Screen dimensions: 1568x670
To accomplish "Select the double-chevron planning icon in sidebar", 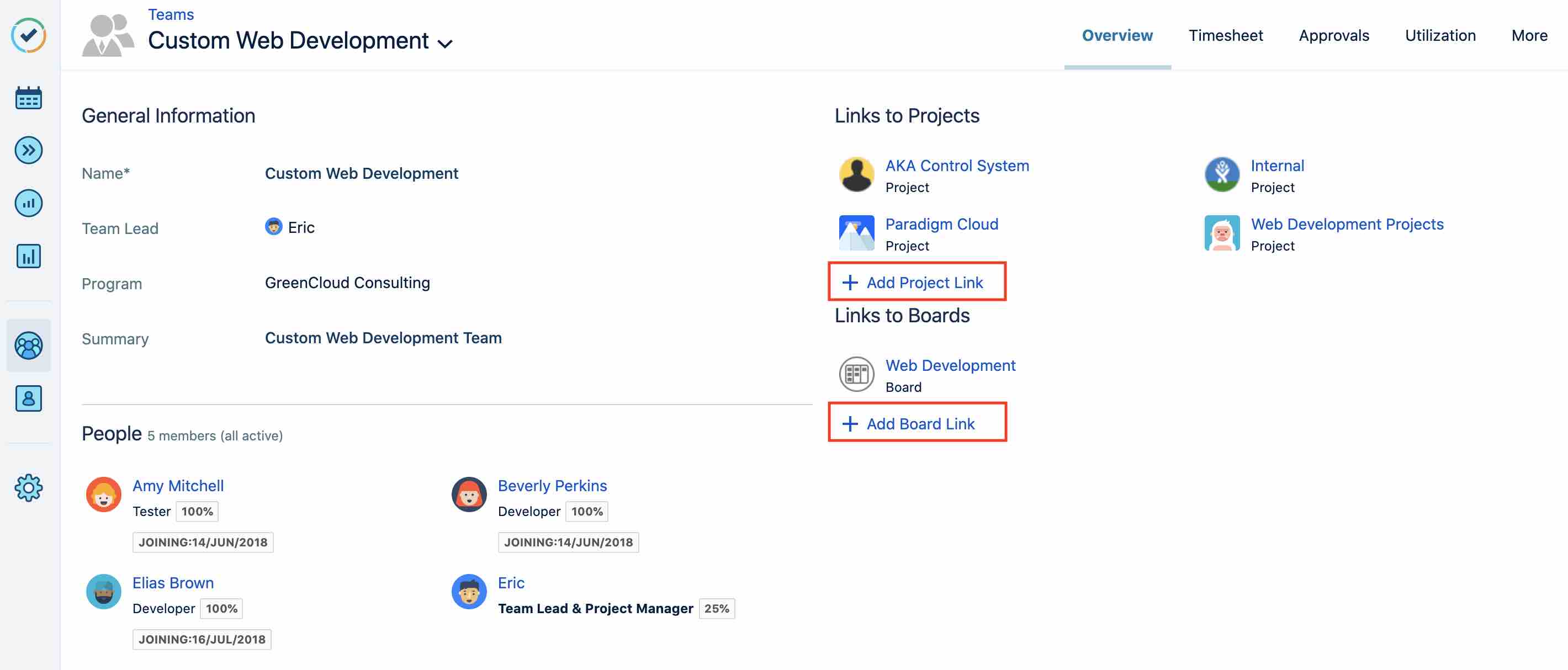I will pos(28,150).
